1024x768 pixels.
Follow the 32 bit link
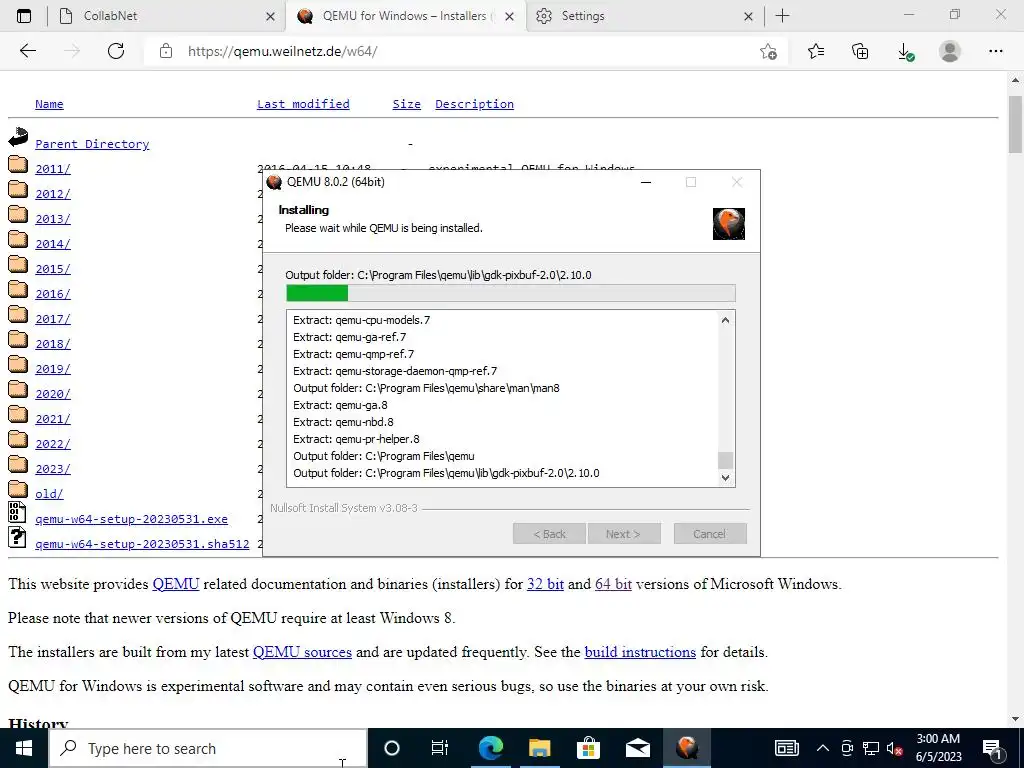(x=545, y=584)
